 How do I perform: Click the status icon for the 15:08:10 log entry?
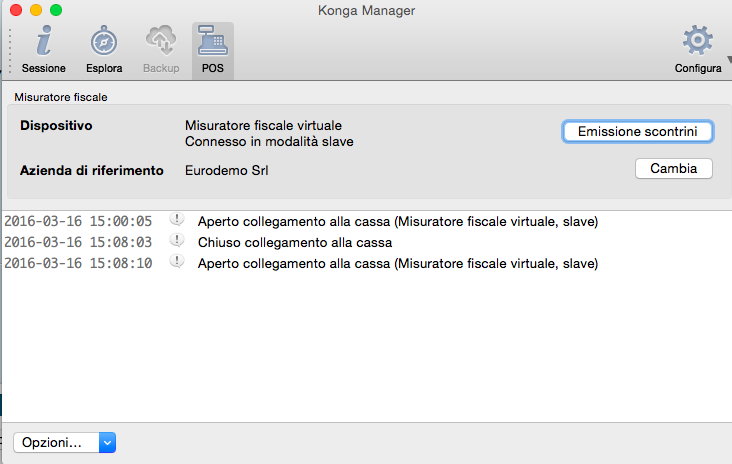pos(177,262)
